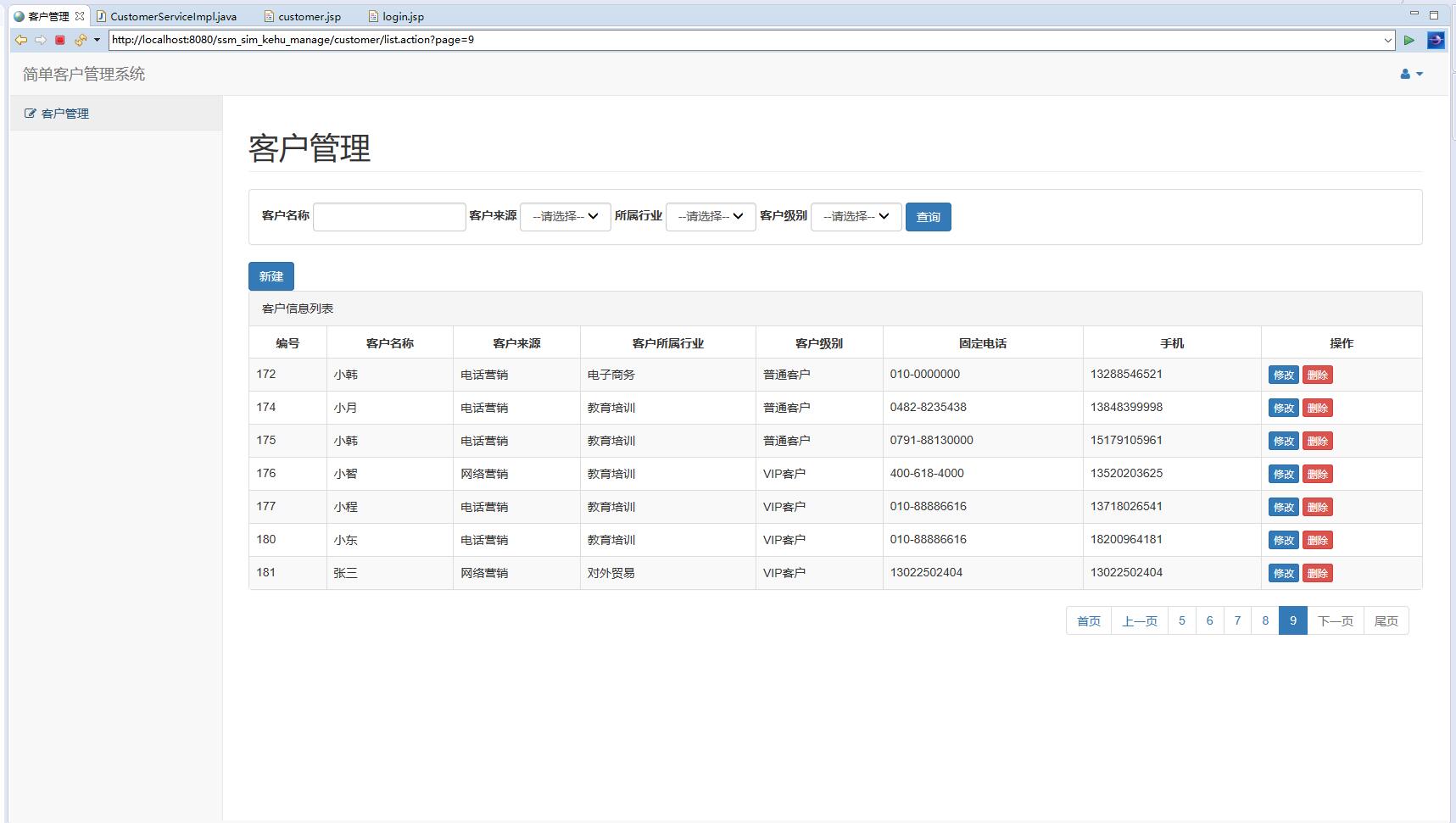Go to page 8 in pagination
The image size is (1456, 823).
[x=1265, y=621]
